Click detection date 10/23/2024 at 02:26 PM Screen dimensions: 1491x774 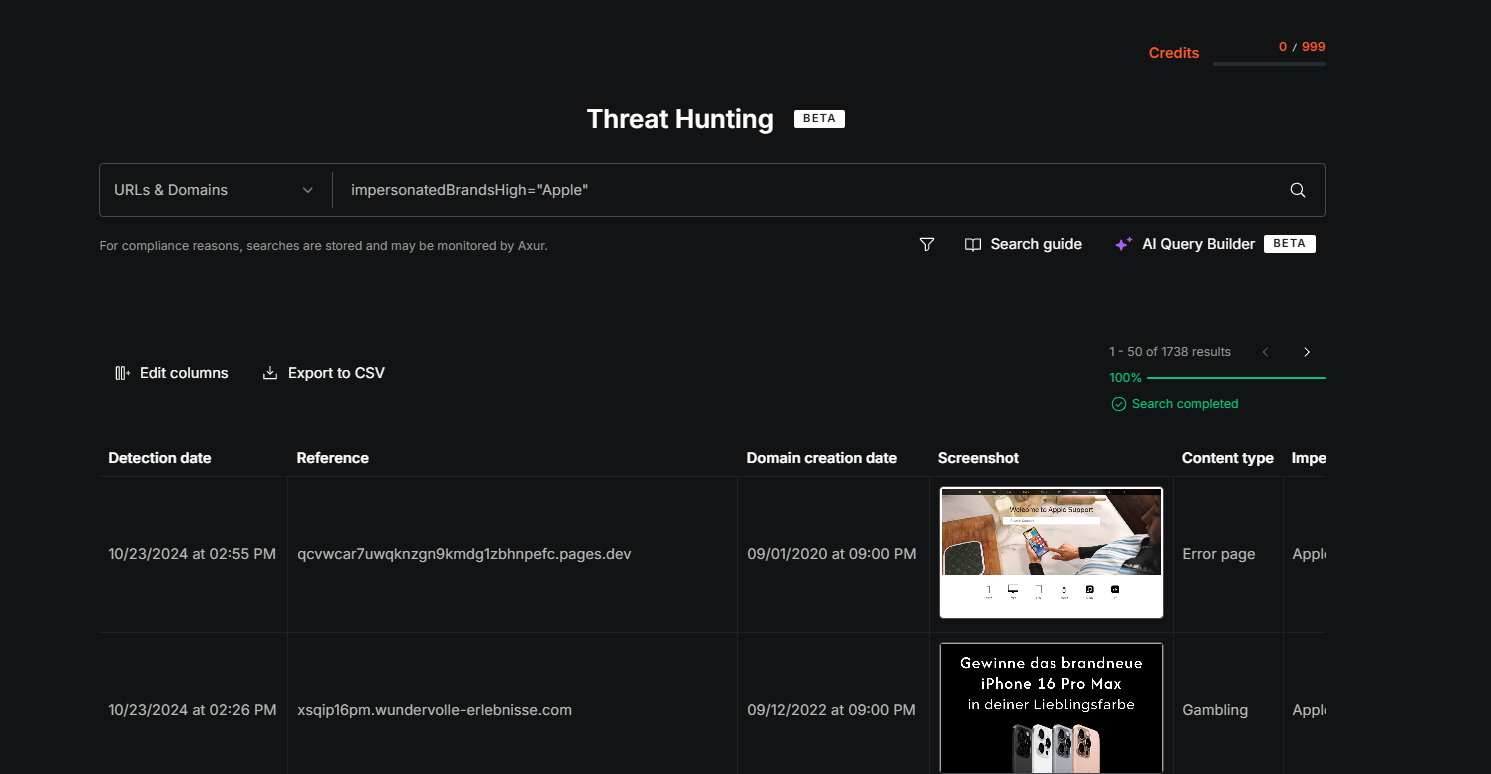point(192,710)
